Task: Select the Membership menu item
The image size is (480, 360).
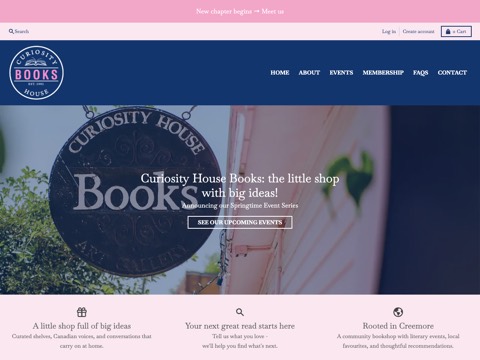Action: point(383,73)
